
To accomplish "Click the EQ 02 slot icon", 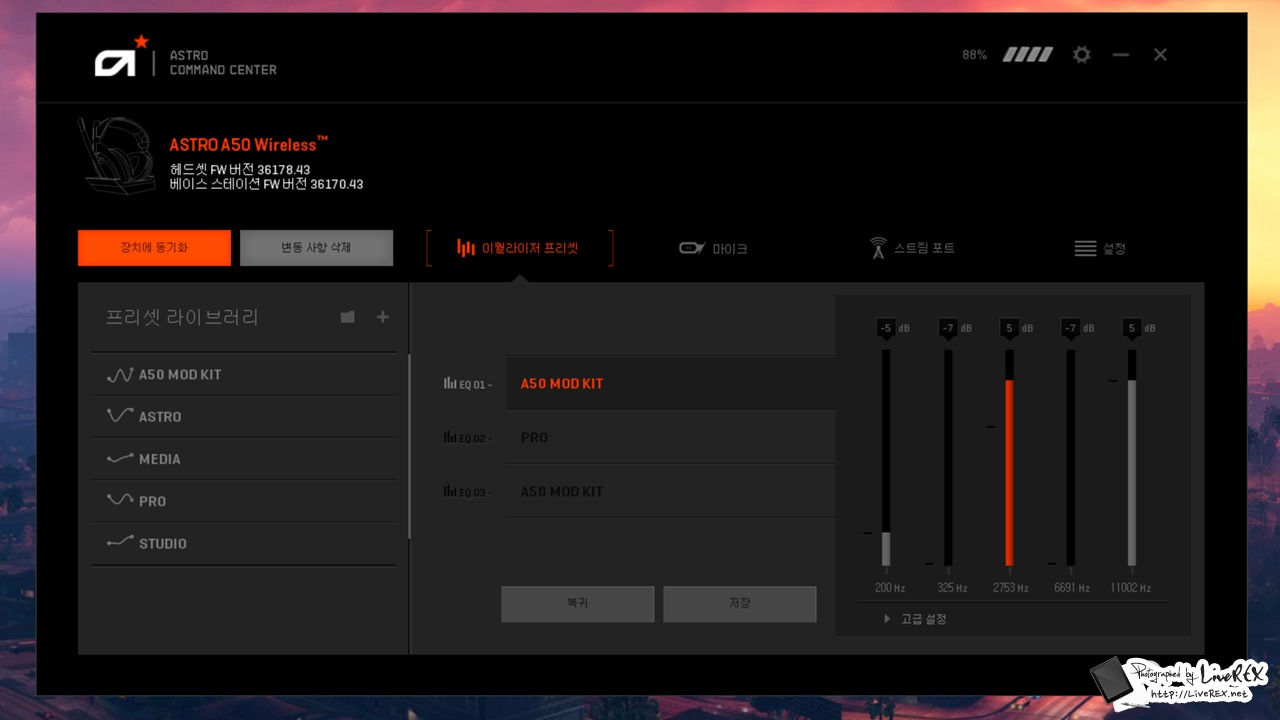I will pos(450,437).
